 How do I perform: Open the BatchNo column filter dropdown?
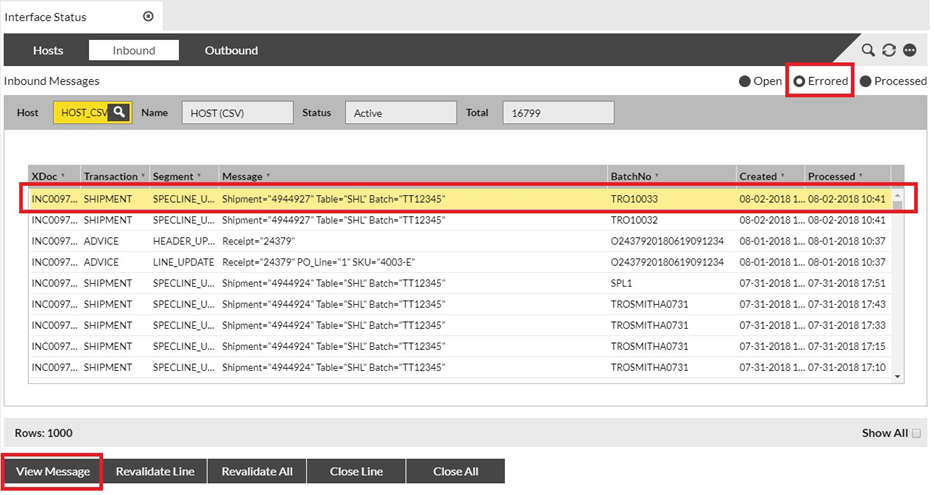pos(656,176)
